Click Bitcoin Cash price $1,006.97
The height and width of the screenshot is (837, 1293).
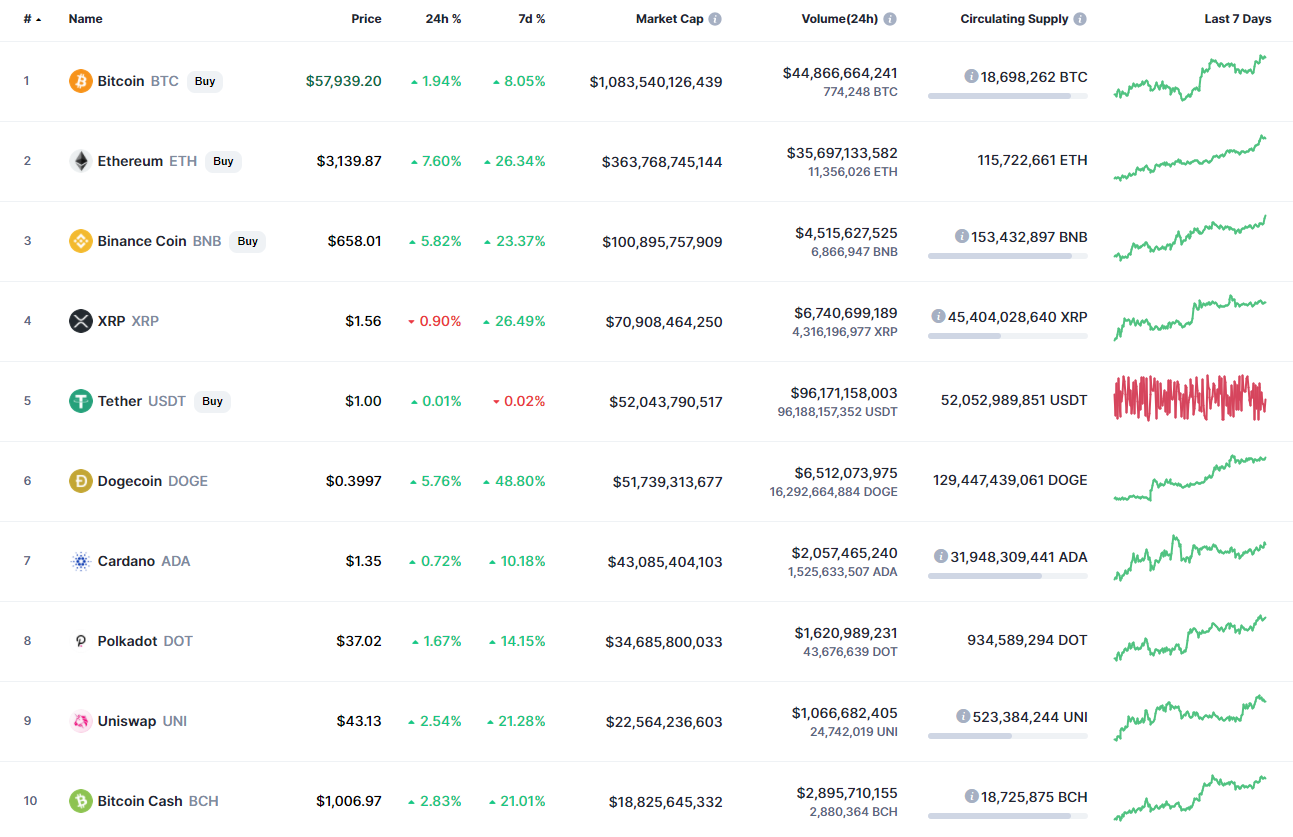(x=349, y=801)
